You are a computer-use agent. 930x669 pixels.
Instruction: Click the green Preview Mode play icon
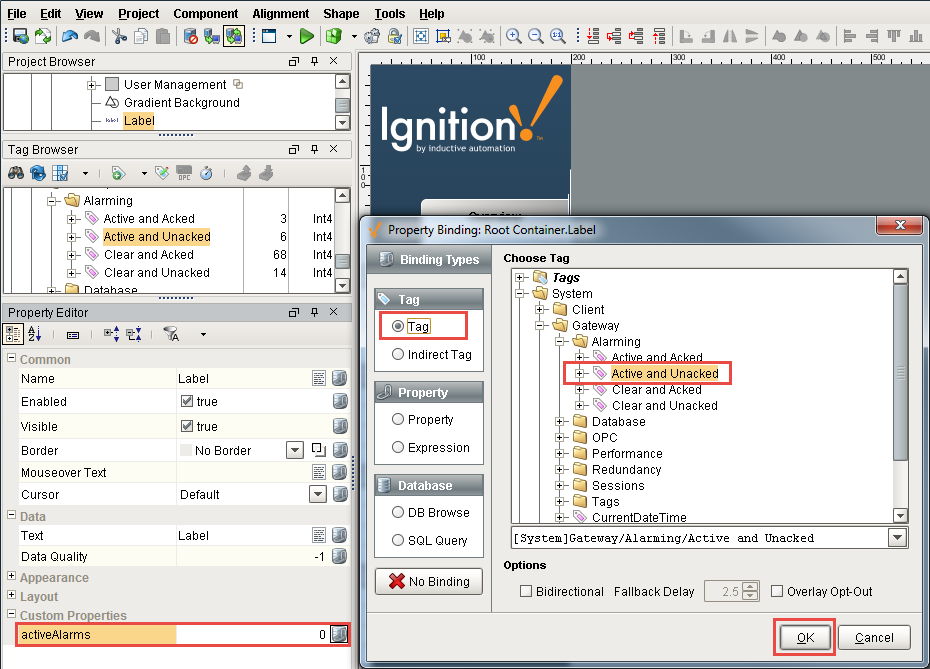tap(307, 37)
